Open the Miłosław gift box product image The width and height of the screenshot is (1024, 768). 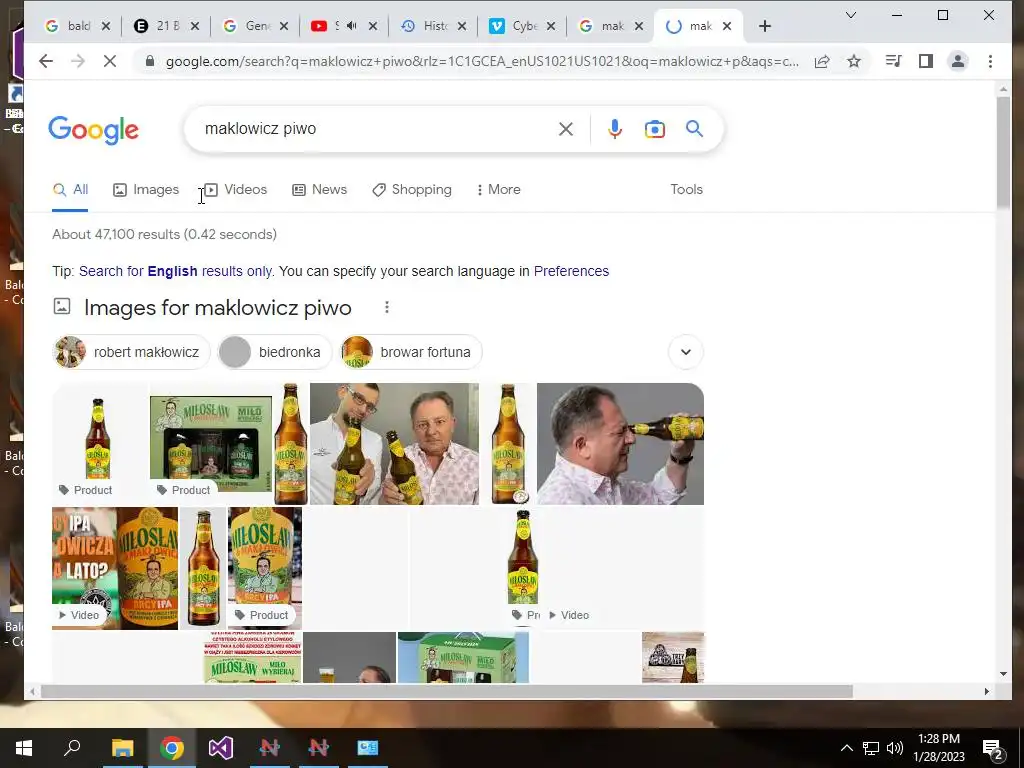211,444
